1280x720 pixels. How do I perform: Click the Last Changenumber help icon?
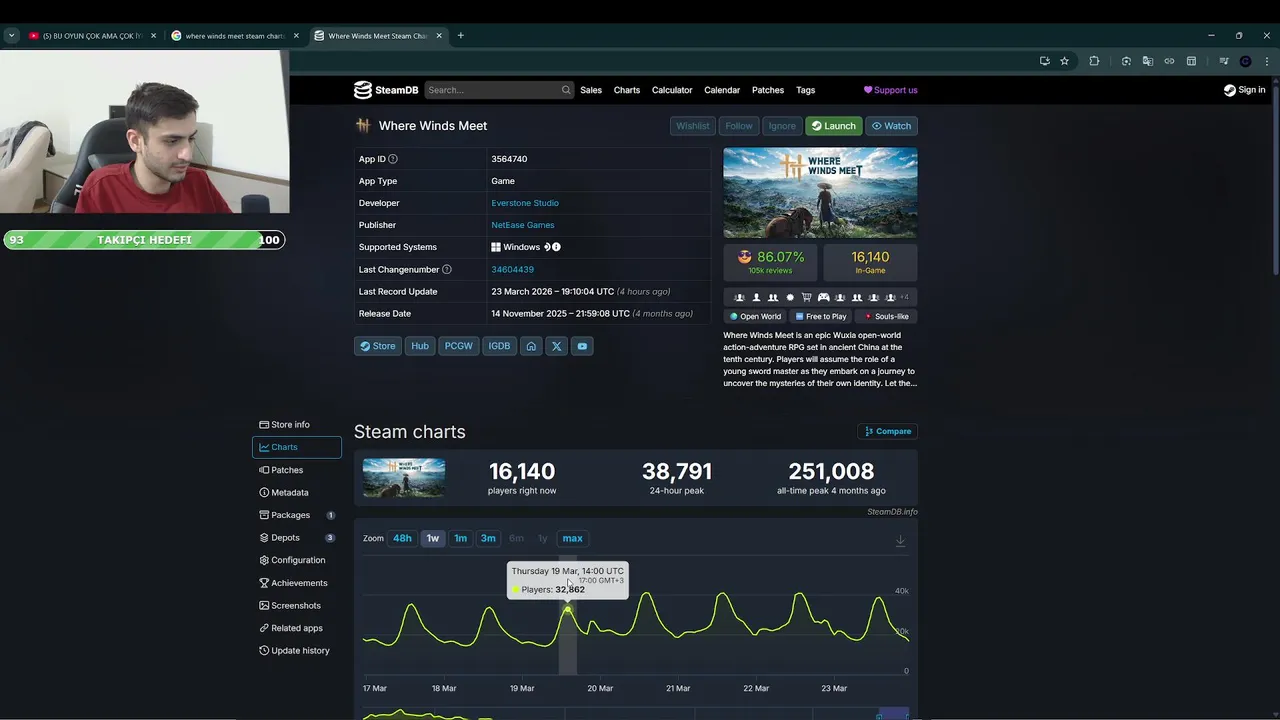tap(447, 269)
